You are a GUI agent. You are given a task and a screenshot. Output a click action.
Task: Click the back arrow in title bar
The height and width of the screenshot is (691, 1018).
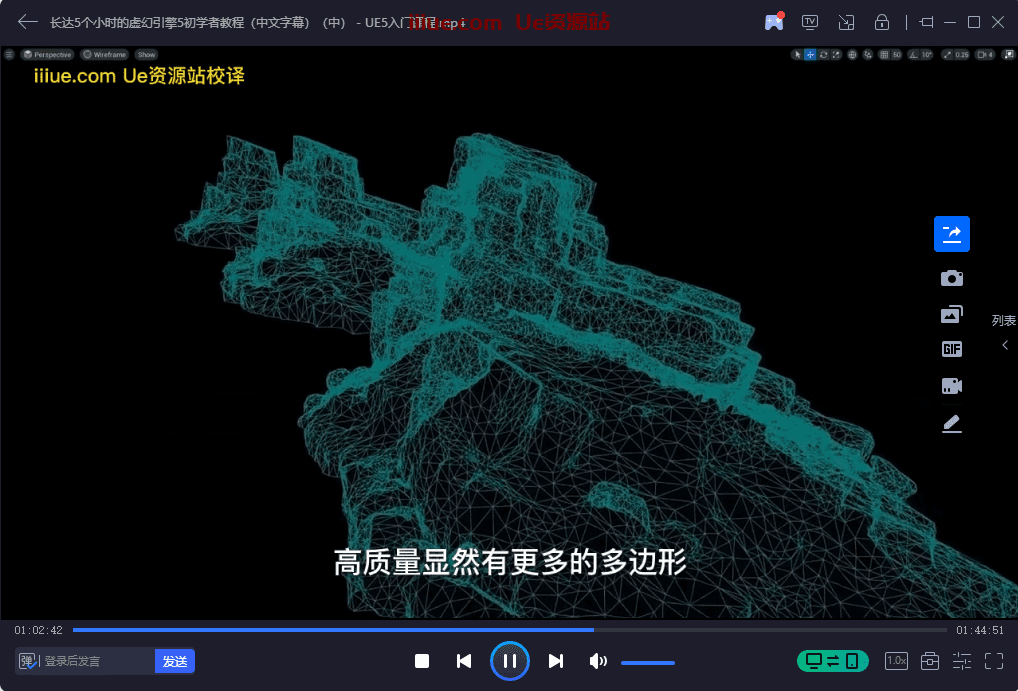[27, 22]
